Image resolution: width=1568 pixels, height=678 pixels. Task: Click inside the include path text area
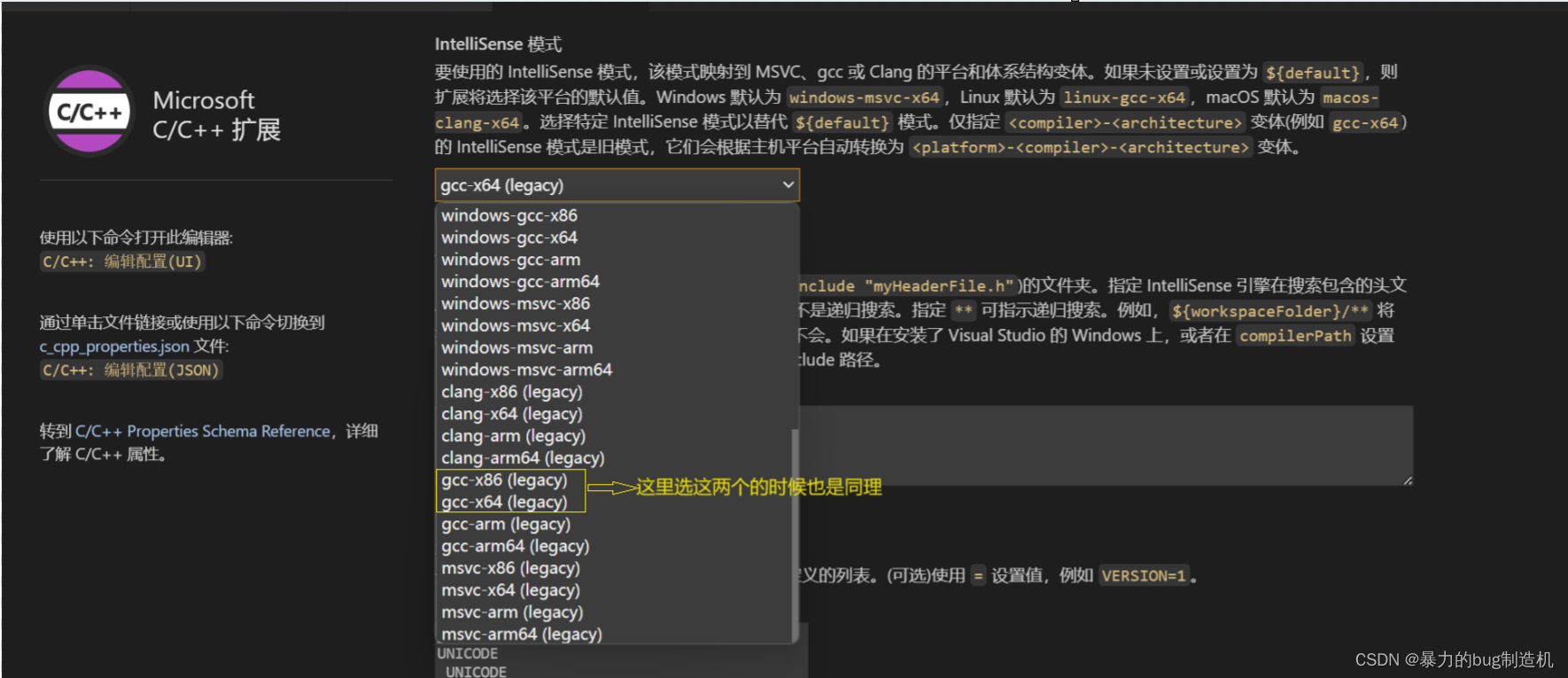[x=1106, y=446]
